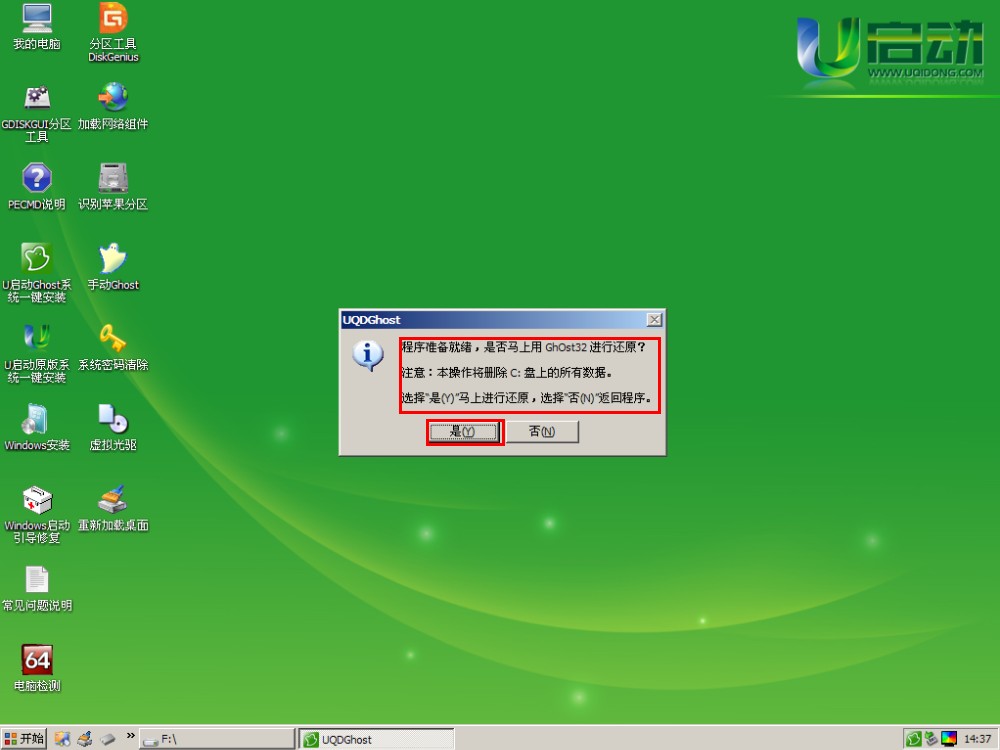
Task: Open 手动Ghost ghost icon
Action: coord(113,267)
